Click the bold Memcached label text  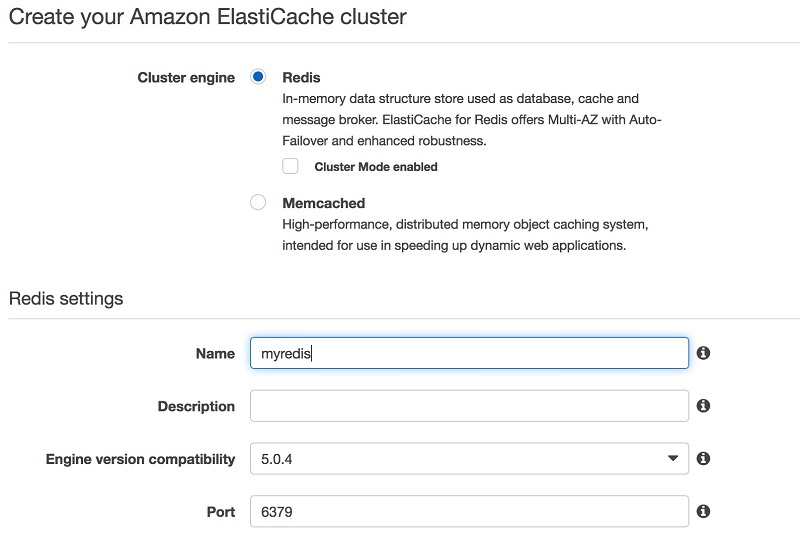point(323,203)
